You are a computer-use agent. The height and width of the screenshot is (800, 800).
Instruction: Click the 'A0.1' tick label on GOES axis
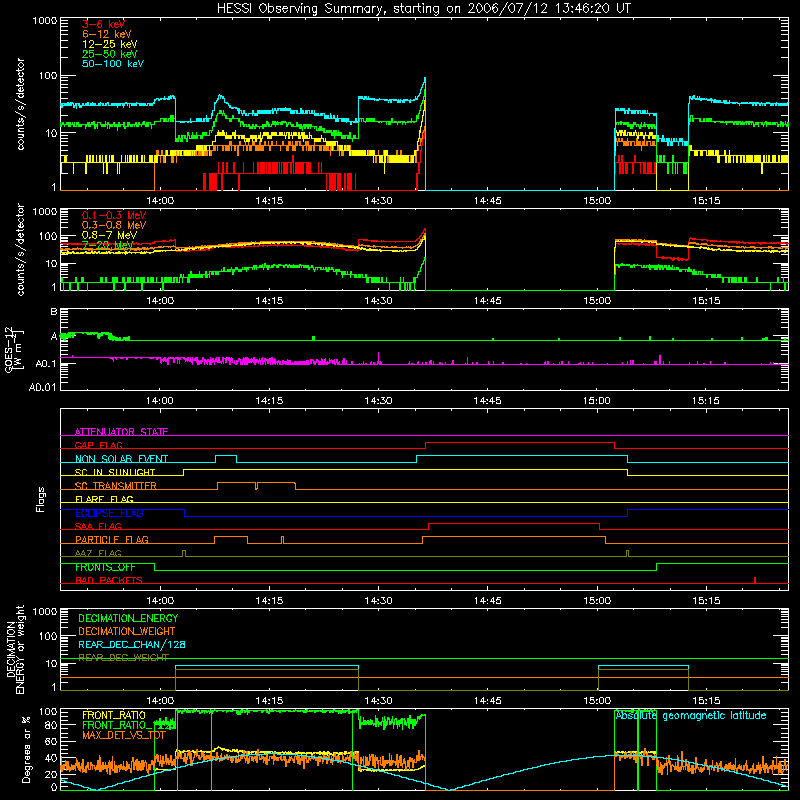46,363
